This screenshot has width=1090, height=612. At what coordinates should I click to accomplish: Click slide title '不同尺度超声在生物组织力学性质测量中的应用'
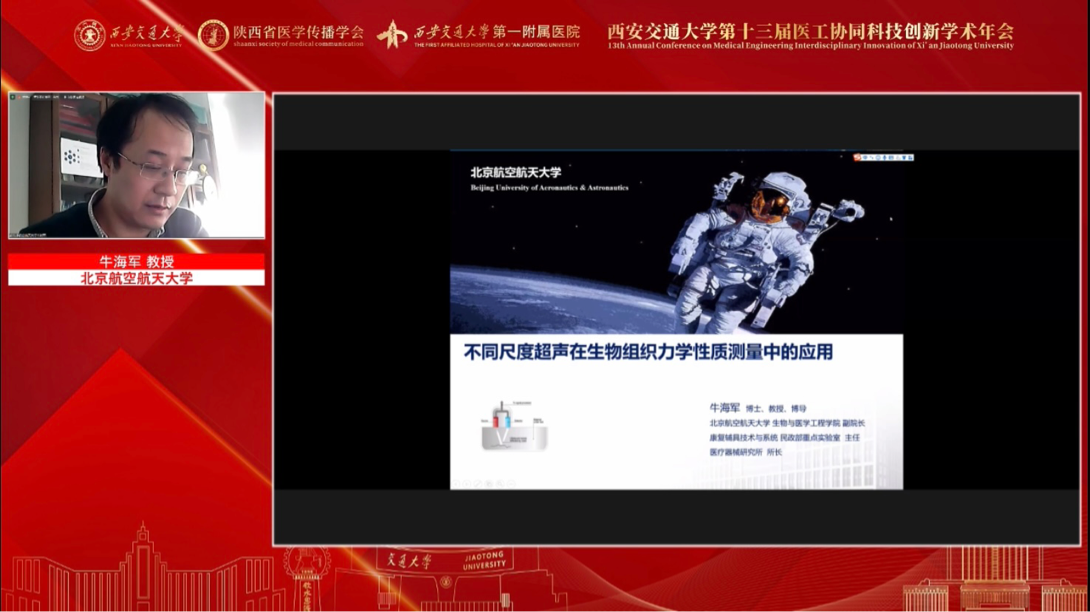[x=648, y=352]
